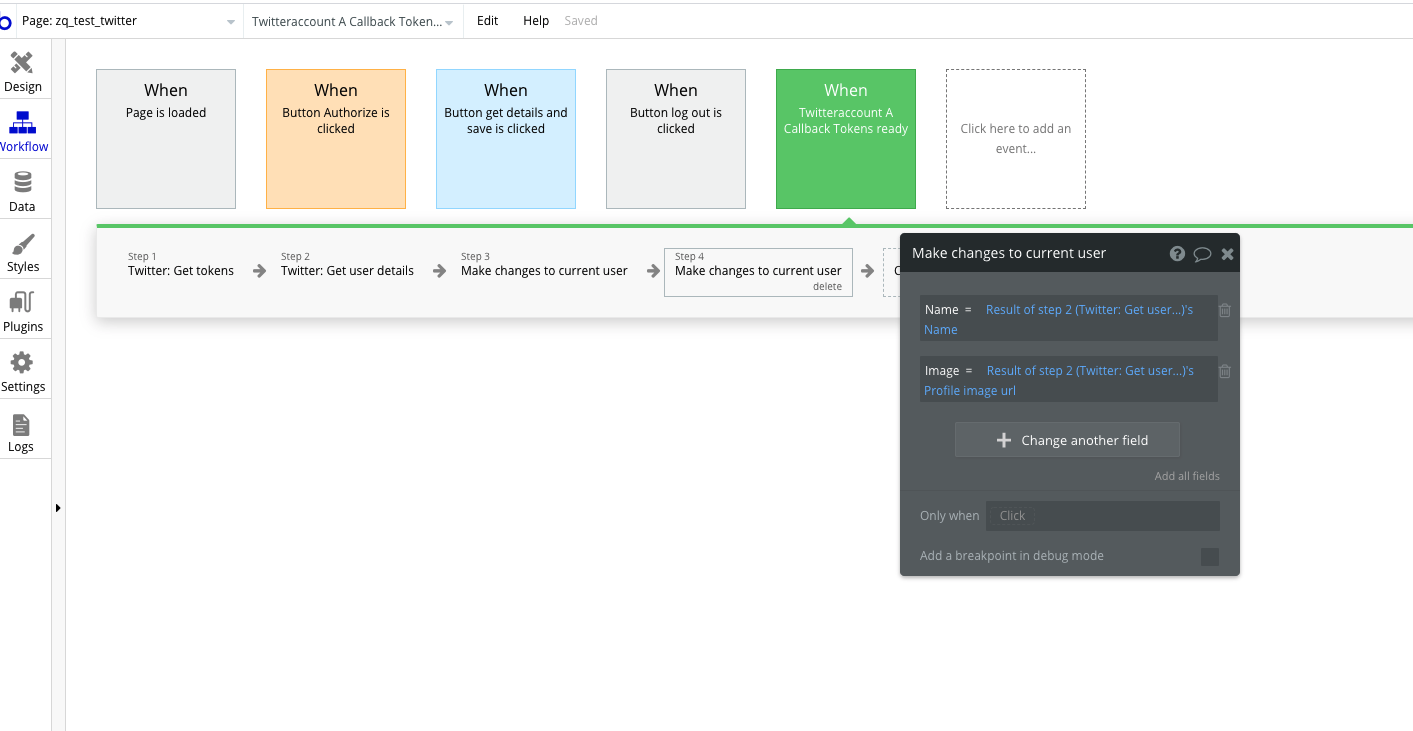Select Step 4 Make changes to current user
Image resolution: width=1413 pixels, height=731 pixels.
(x=758, y=271)
